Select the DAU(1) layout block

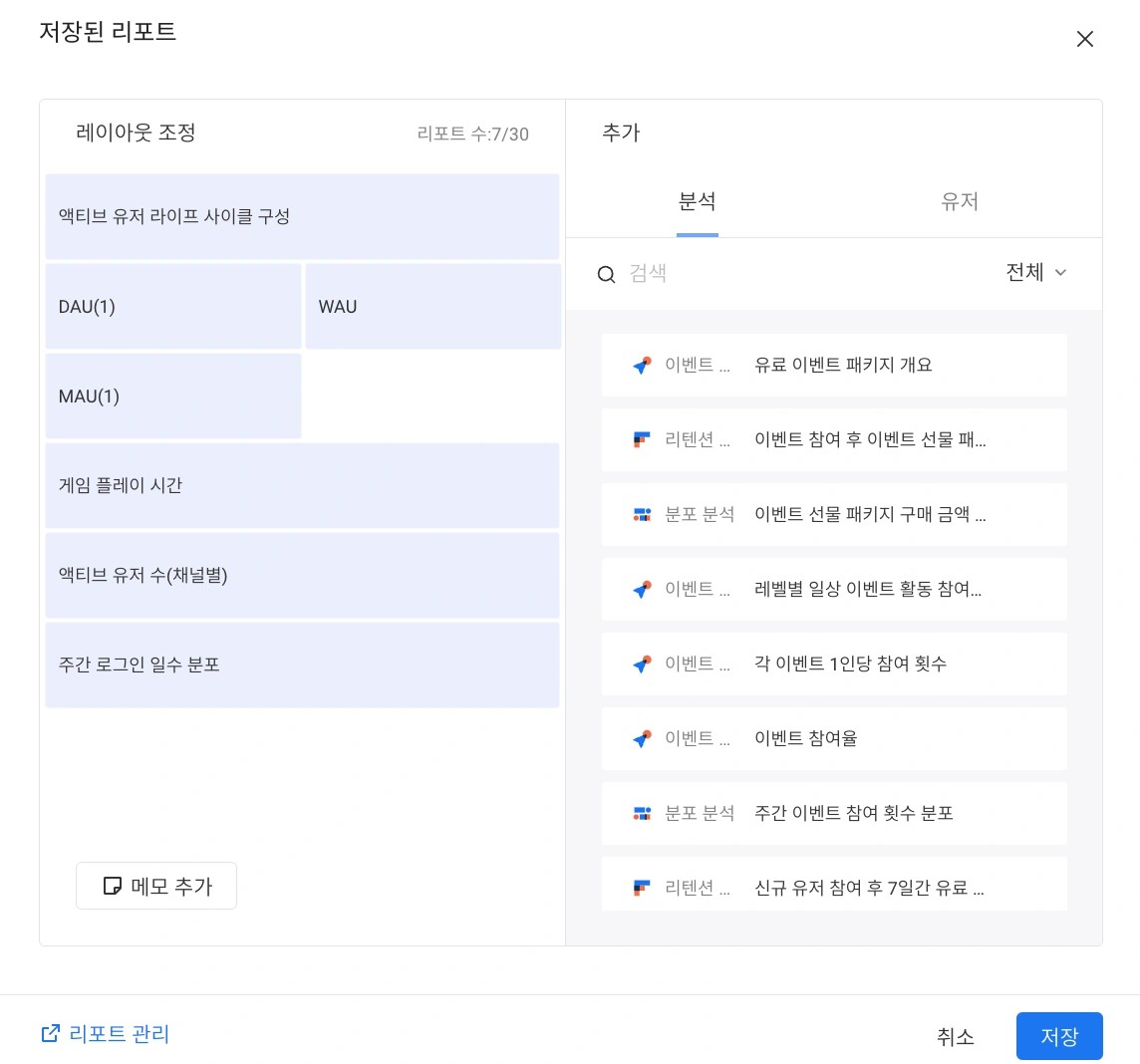[x=173, y=307]
